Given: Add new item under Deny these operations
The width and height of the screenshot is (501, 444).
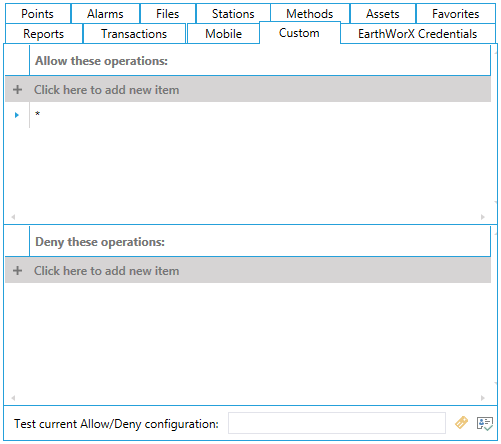Looking at the screenshot, I should click(x=248, y=271).
